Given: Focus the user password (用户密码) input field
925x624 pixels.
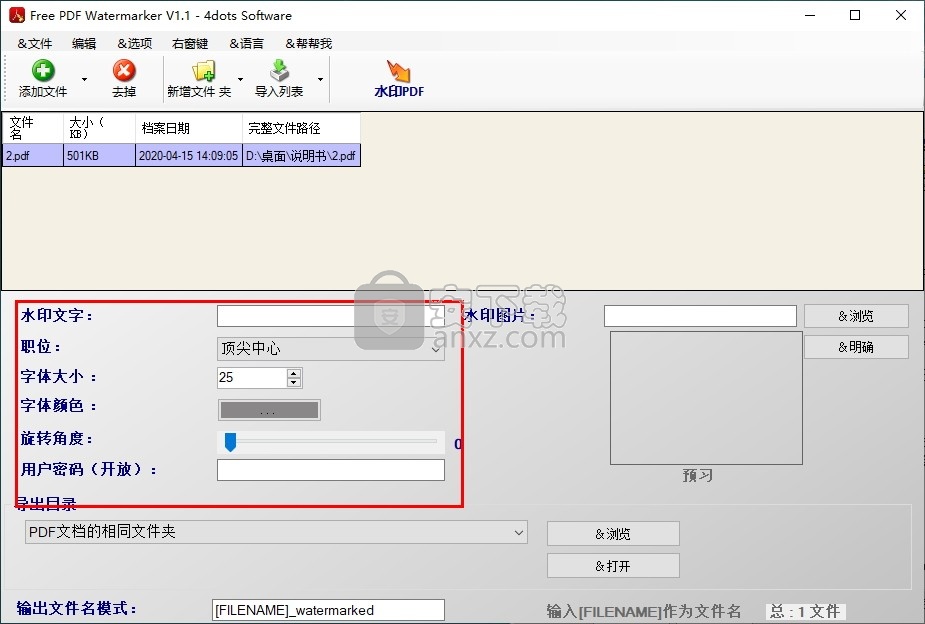Looking at the screenshot, I should 330,470.
